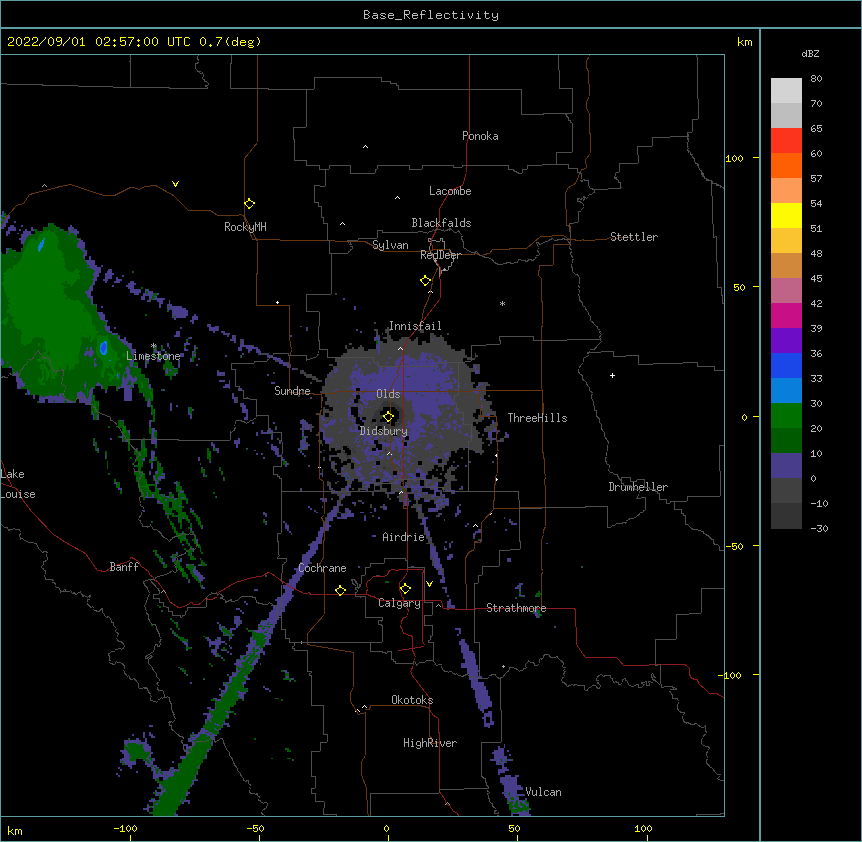The width and height of the screenshot is (862, 842).
Task: Click the 30 dBZ green legend swatch
Action: coord(786,416)
